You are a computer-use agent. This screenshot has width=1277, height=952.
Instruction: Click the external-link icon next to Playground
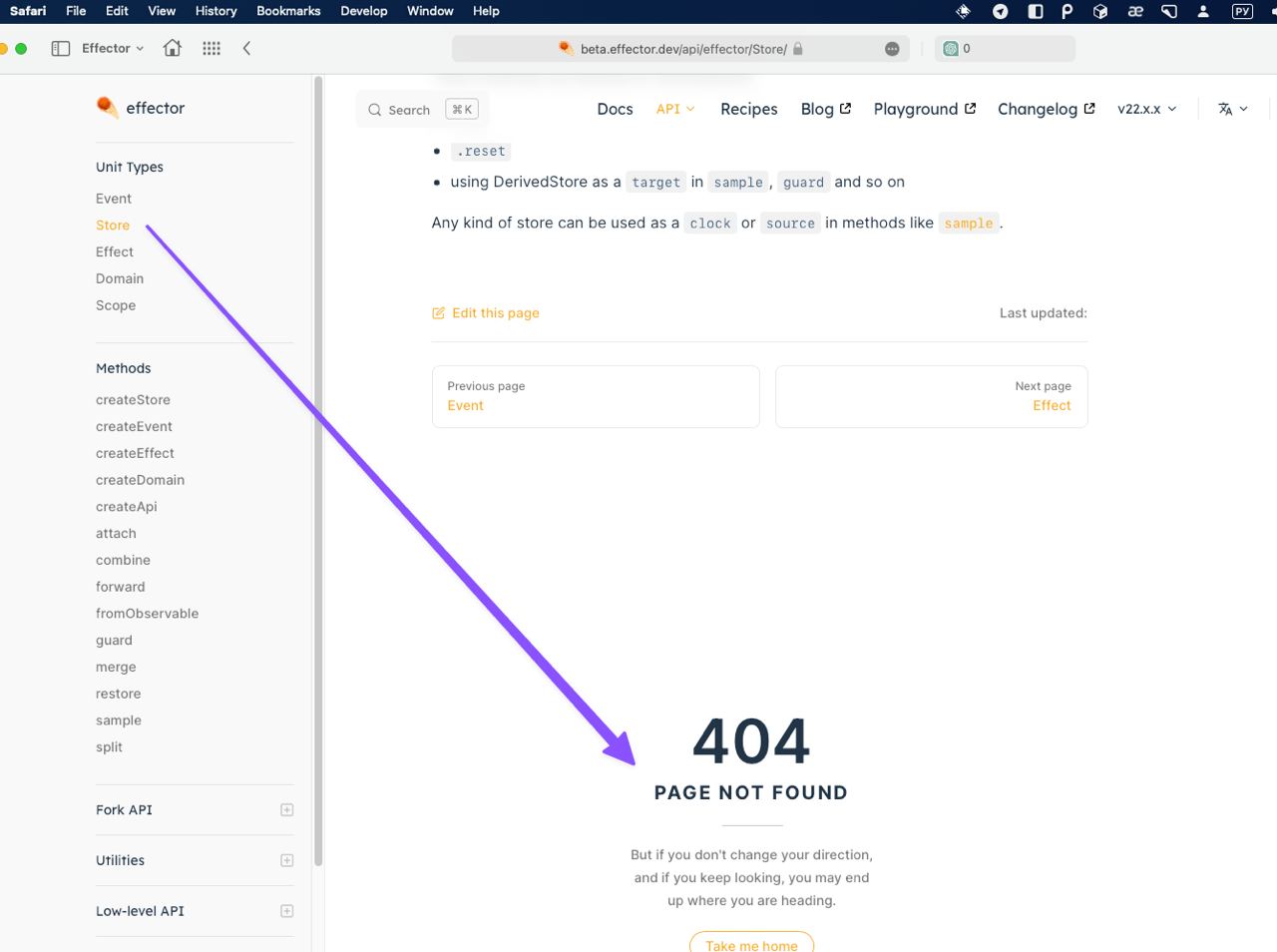[x=970, y=107]
